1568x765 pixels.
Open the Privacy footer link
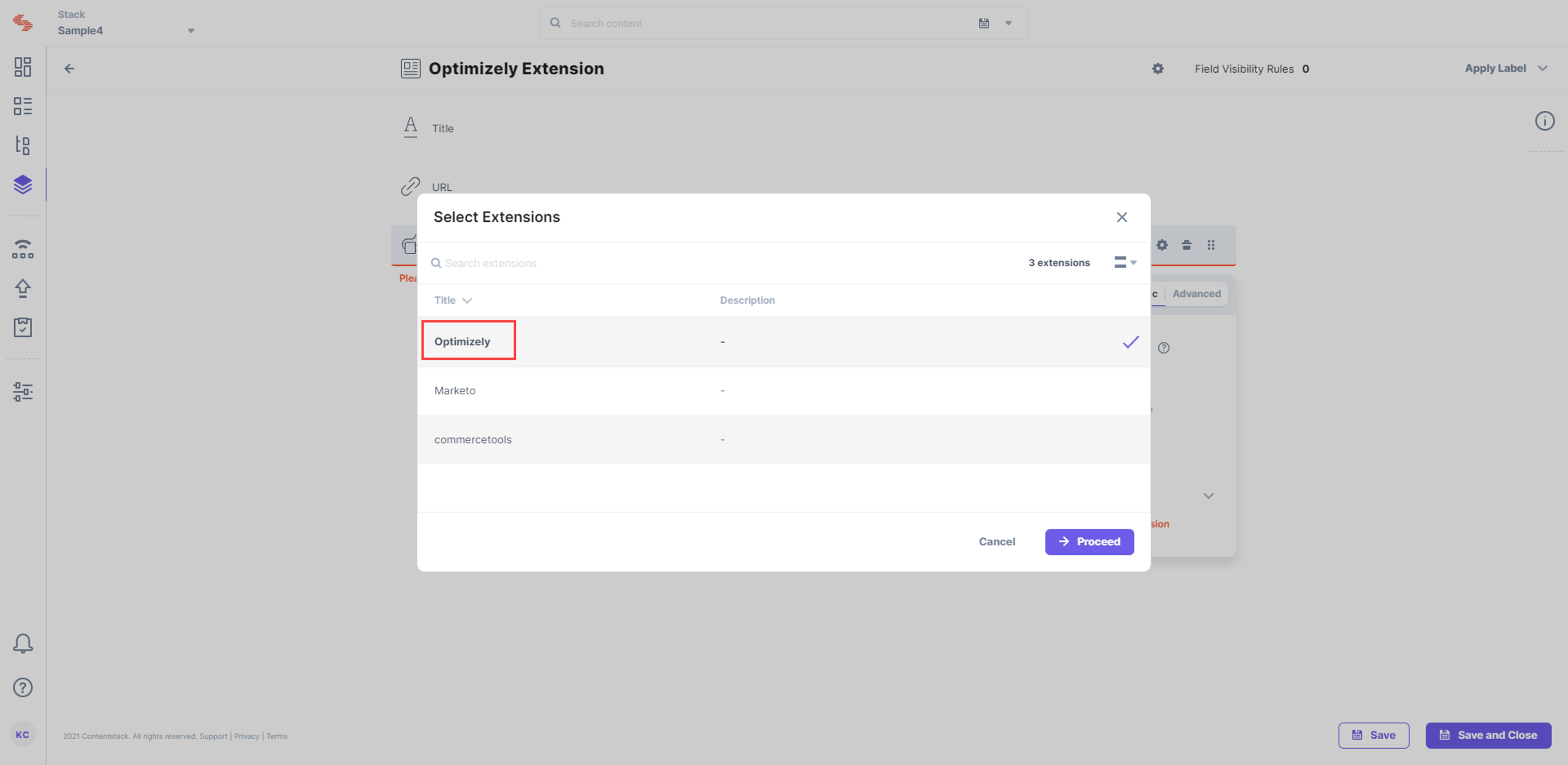247,736
